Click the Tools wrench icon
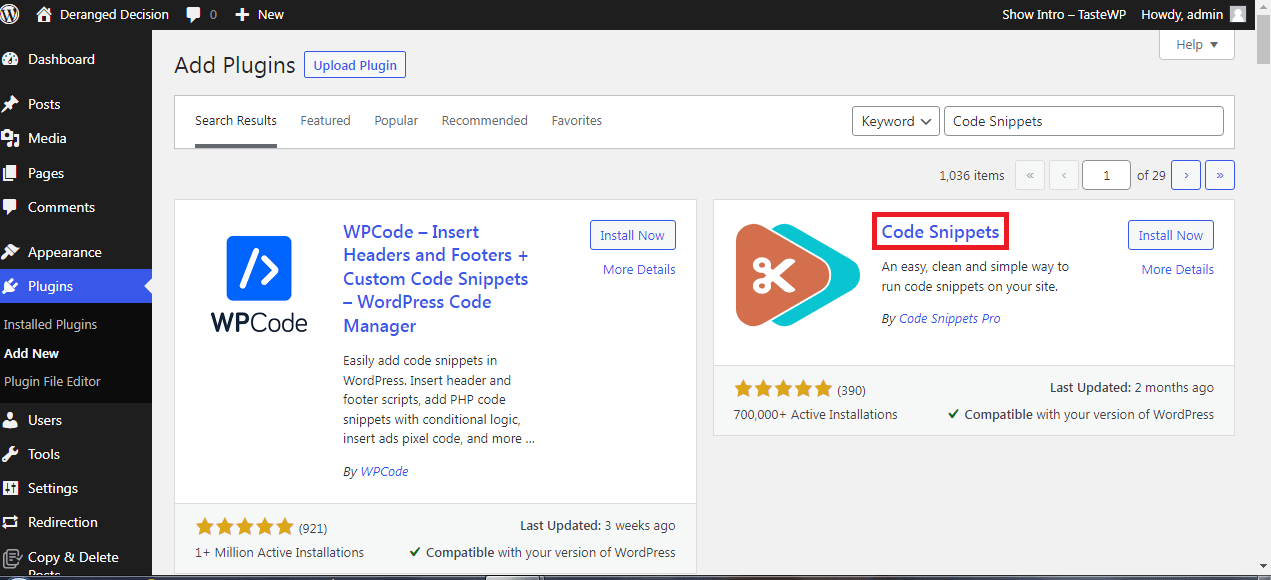 pyautogui.click(x=11, y=454)
